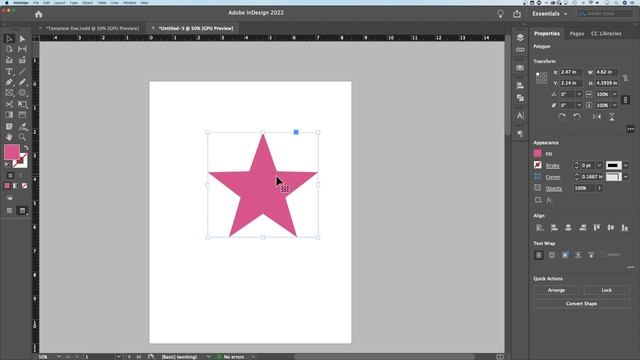Click the Rotate 90° counter-clockwise icon

click(577, 117)
